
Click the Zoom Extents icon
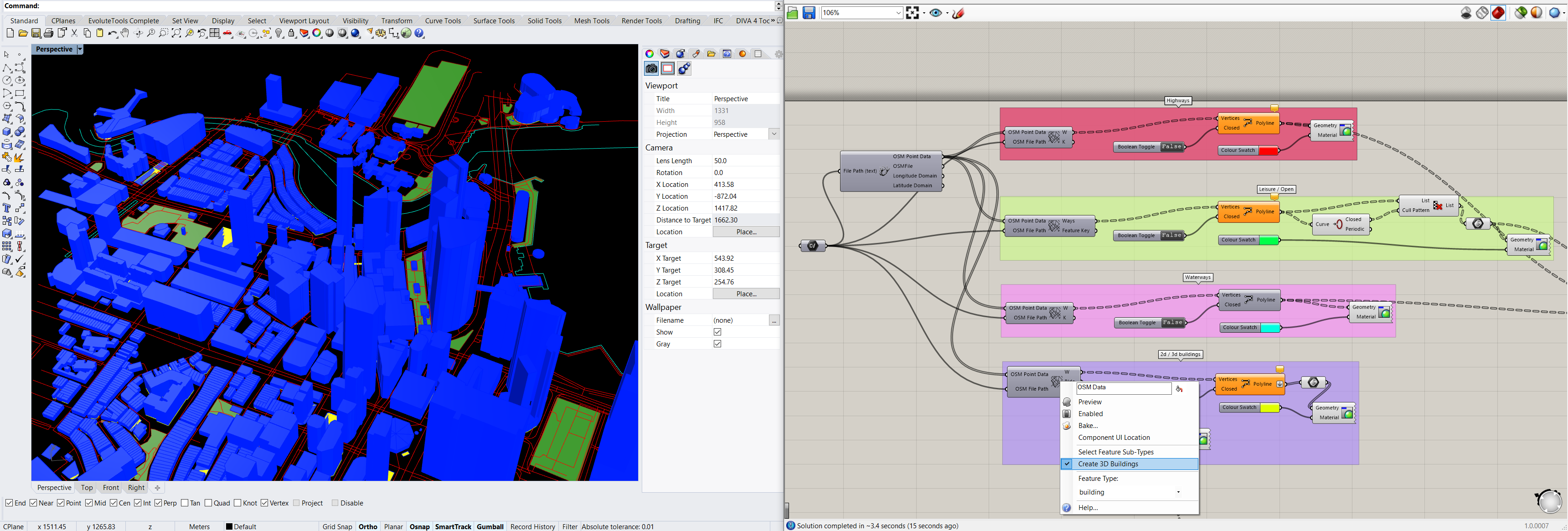coord(176,33)
